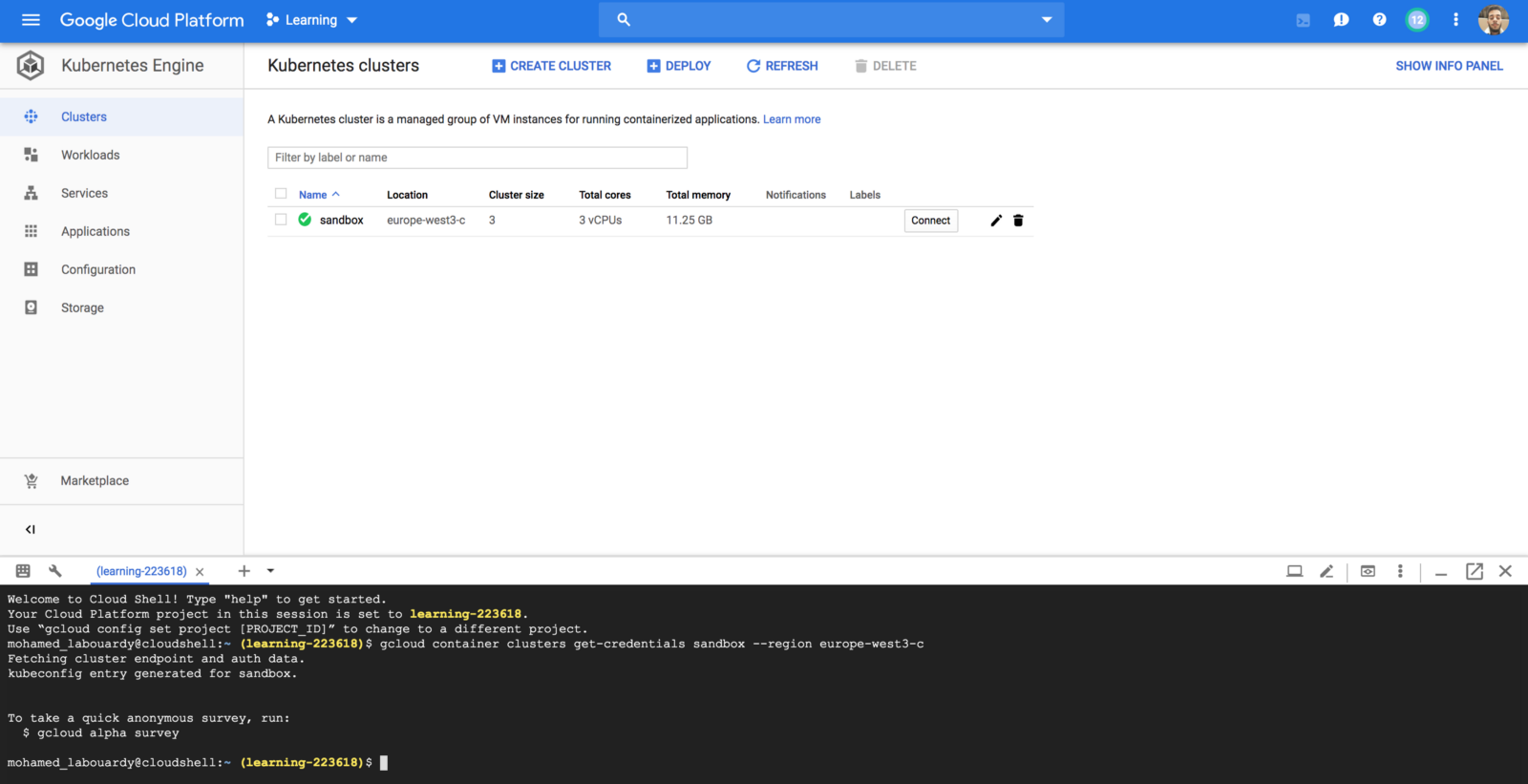
Task: Click the search magnifier icon
Action: point(624,19)
